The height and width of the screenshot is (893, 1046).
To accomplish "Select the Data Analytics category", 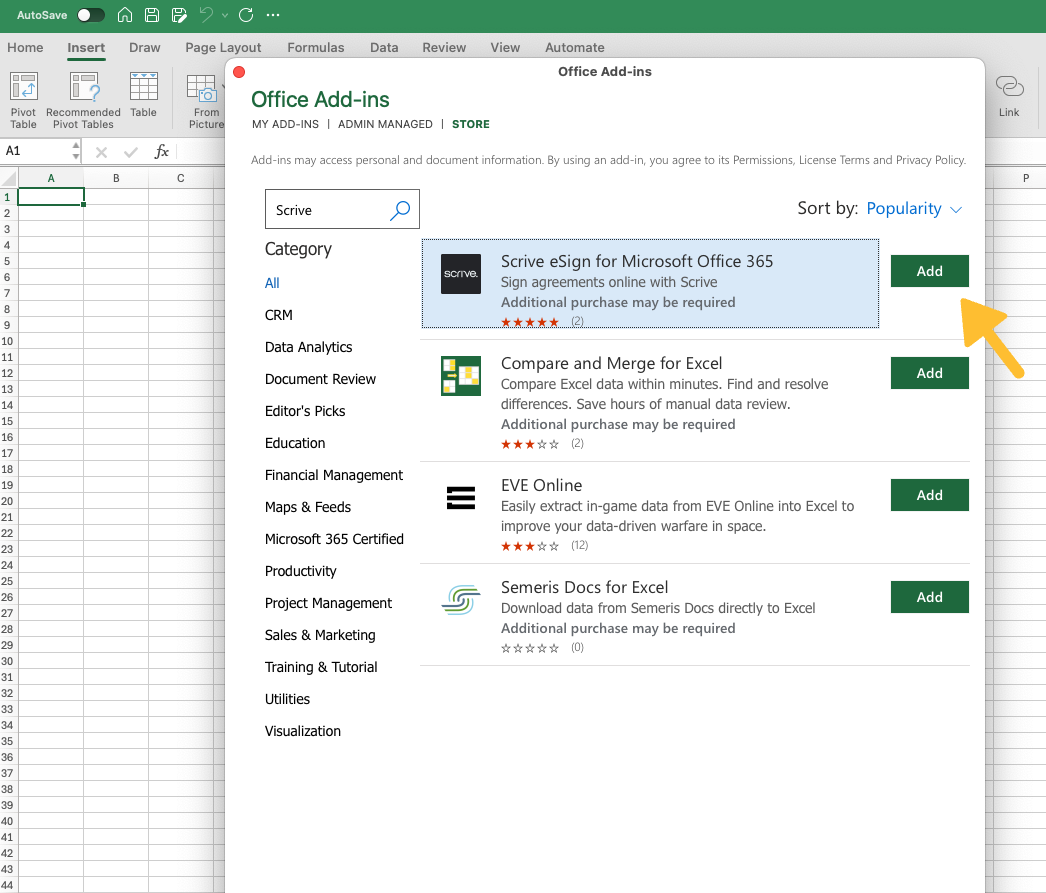I will click(308, 347).
